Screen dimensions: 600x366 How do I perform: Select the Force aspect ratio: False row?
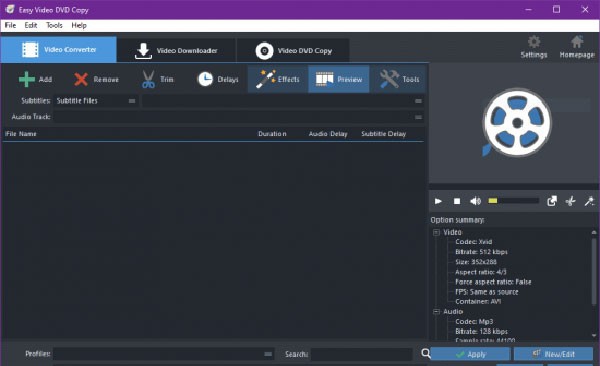493,282
